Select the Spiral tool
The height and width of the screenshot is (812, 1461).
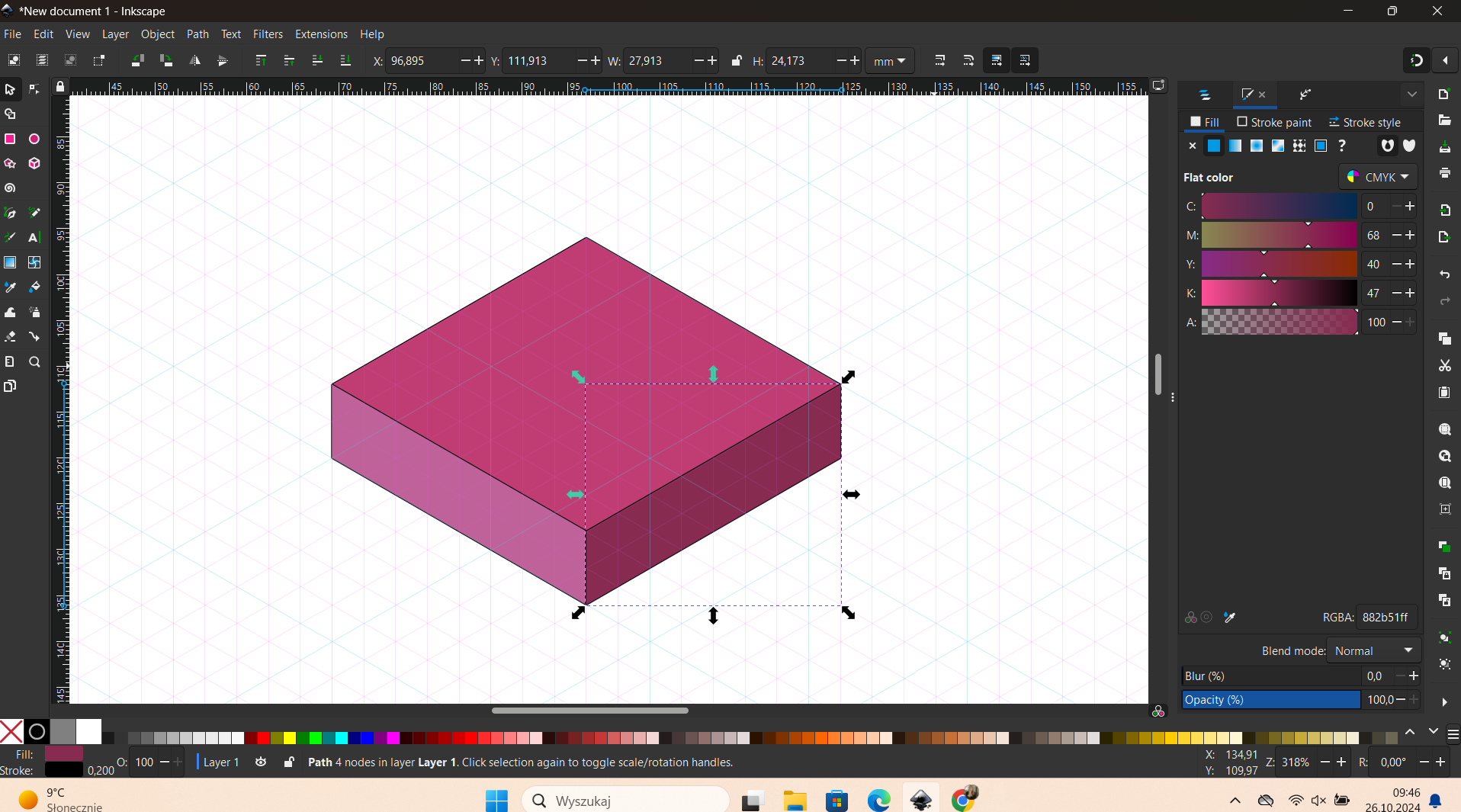click(10, 188)
